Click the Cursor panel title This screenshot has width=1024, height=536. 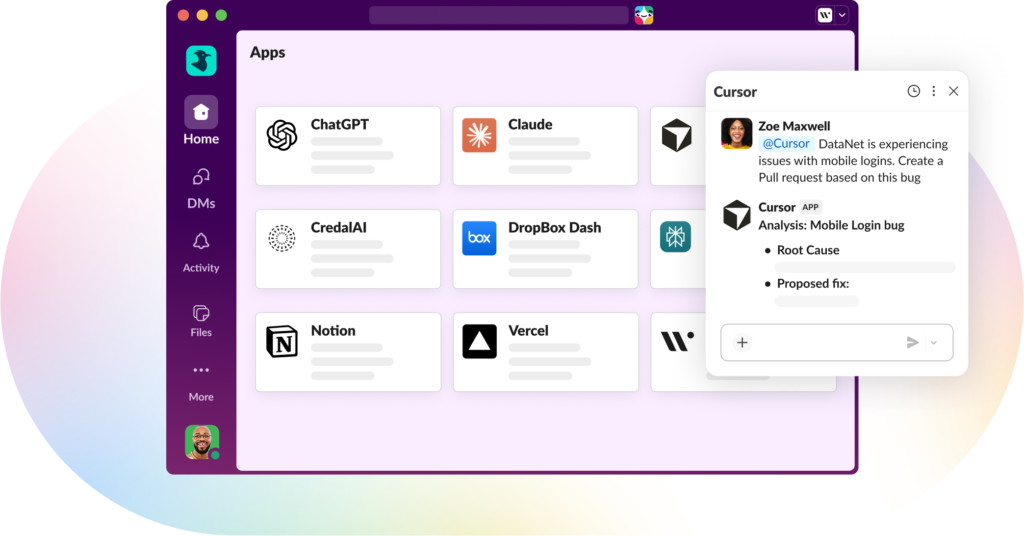735,91
